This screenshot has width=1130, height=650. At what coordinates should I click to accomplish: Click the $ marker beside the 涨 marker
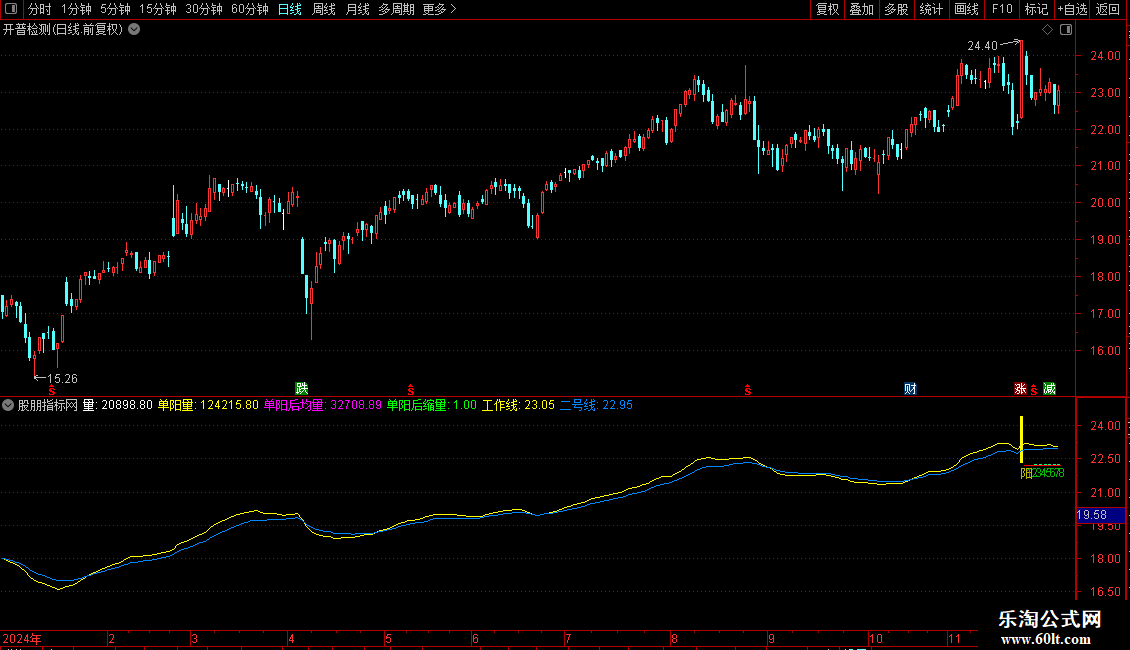click(x=1034, y=390)
